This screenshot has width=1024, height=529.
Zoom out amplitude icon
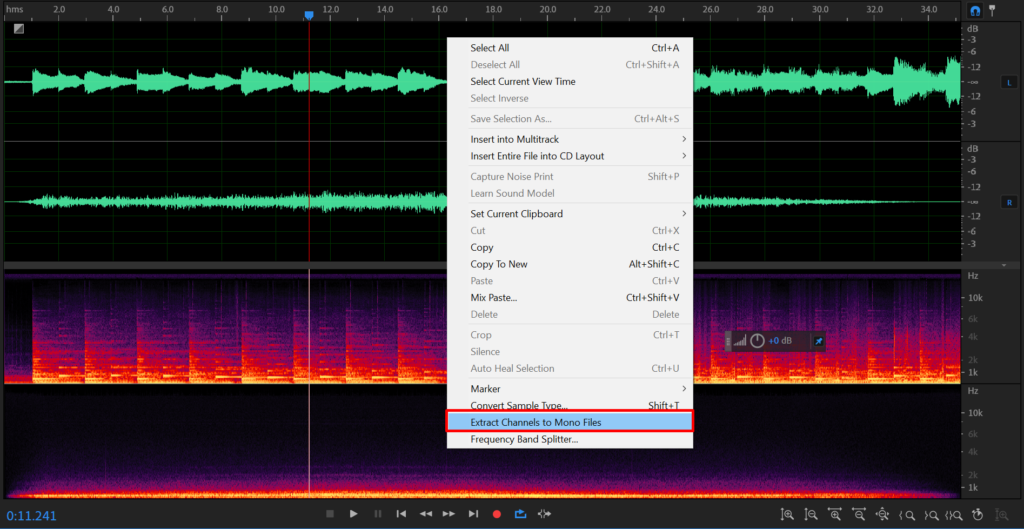[x=811, y=514]
